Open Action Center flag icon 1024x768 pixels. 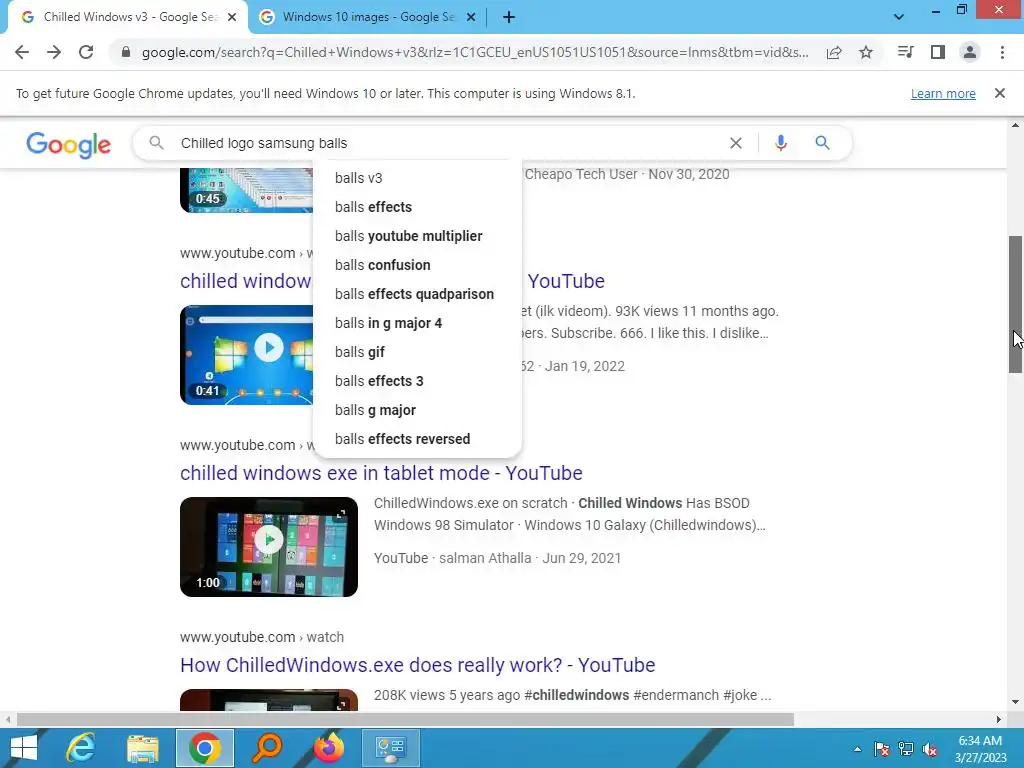882,749
